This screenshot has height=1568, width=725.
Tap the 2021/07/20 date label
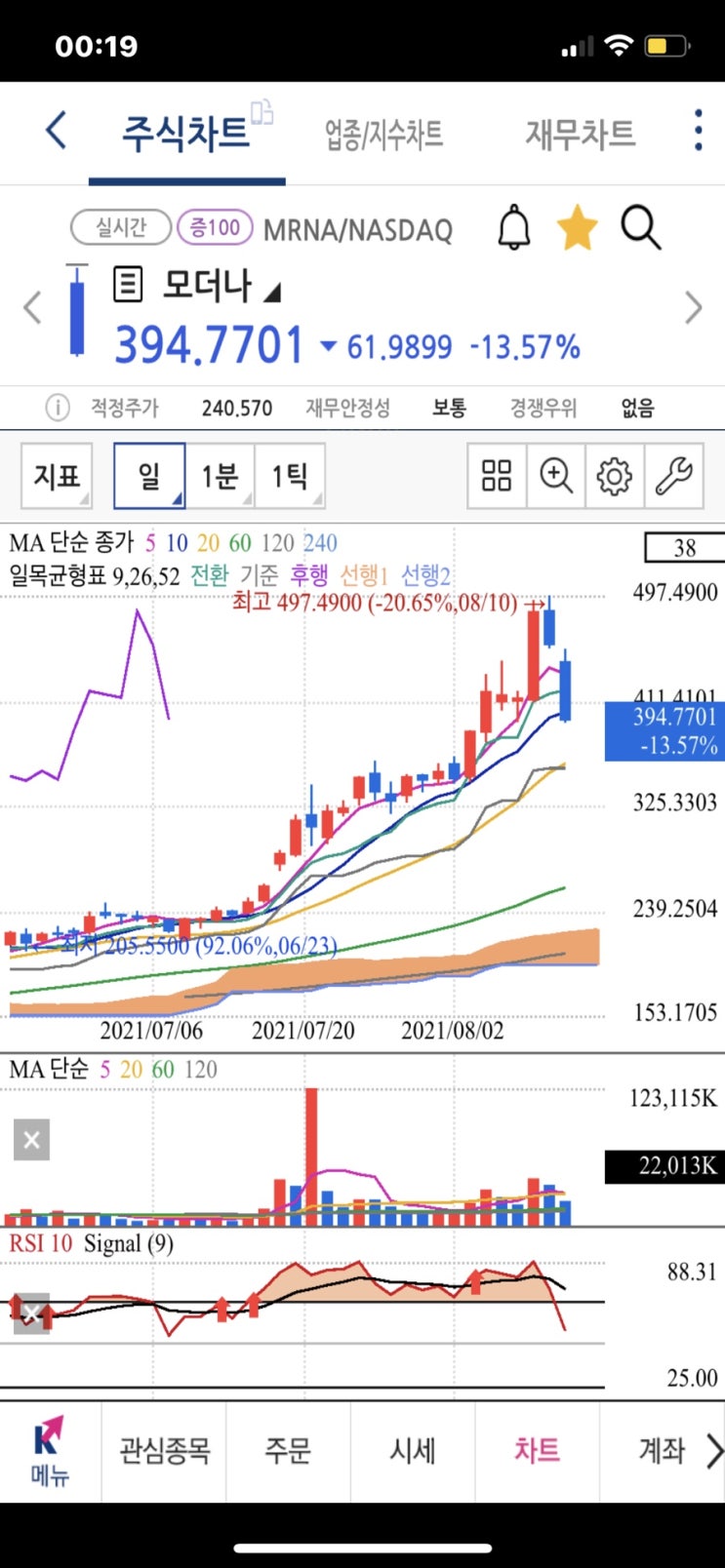coord(303,1031)
